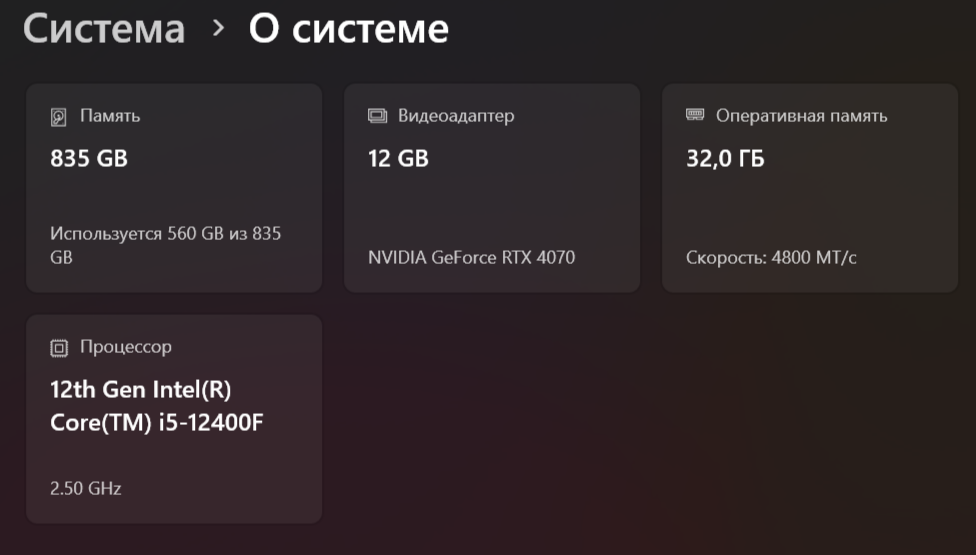Click the Intel Core i5-12400F processor name
The width and height of the screenshot is (976, 555).
(x=156, y=406)
